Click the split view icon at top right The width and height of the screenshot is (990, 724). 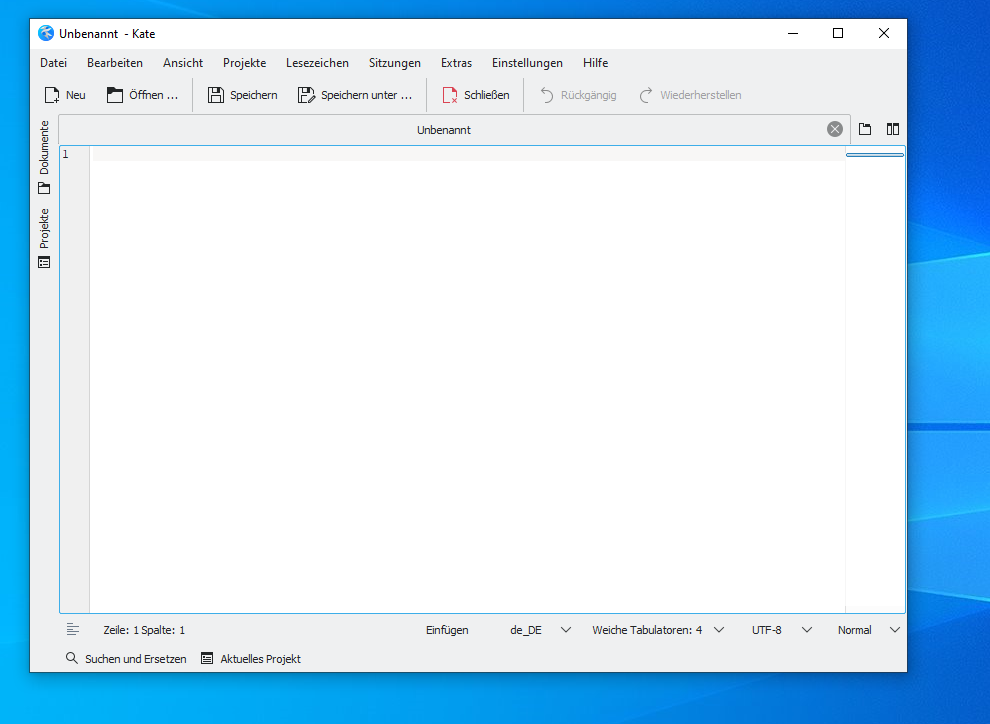tap(893, 129)
